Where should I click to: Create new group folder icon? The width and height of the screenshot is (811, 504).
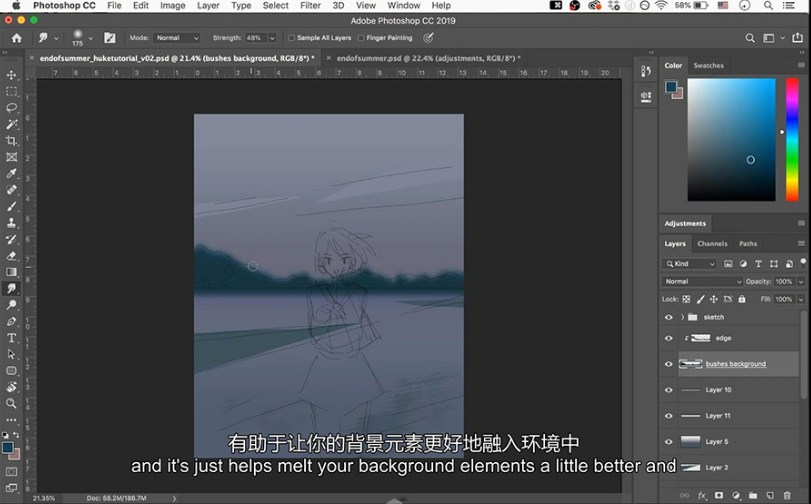pyautogui.click(x=753, y=495)
